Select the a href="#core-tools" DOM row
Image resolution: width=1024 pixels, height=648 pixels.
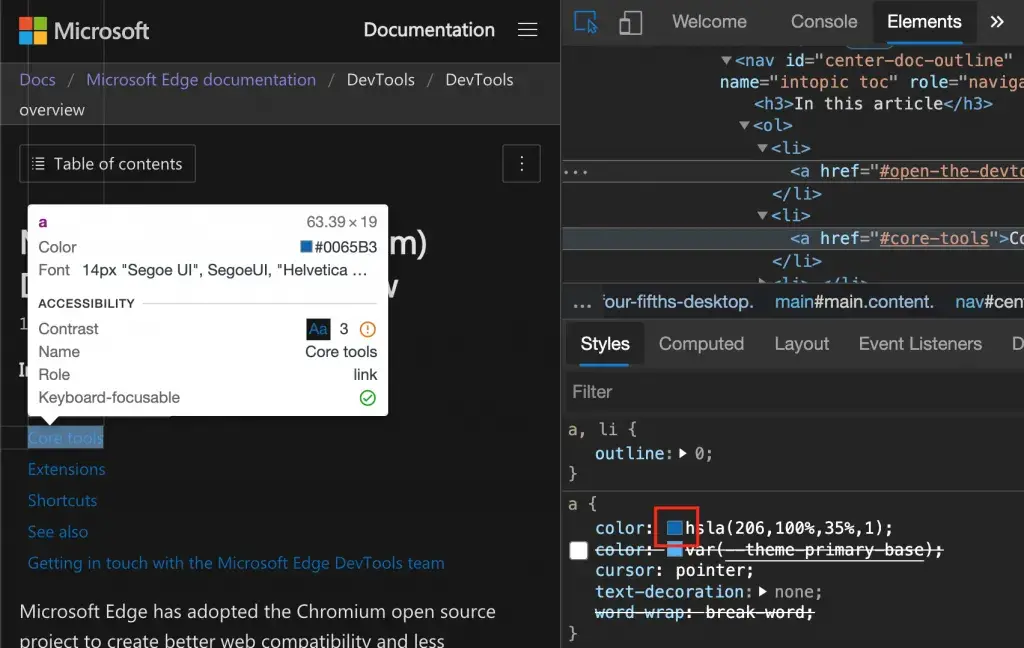point(793,238)
